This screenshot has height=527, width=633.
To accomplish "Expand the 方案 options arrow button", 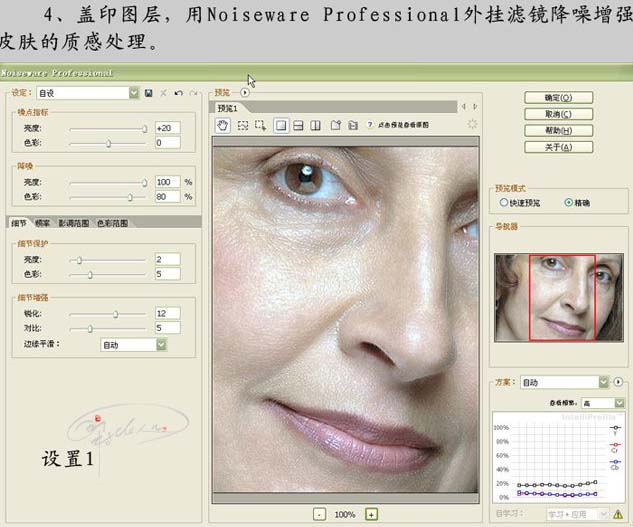I will [x=618, y=382].
